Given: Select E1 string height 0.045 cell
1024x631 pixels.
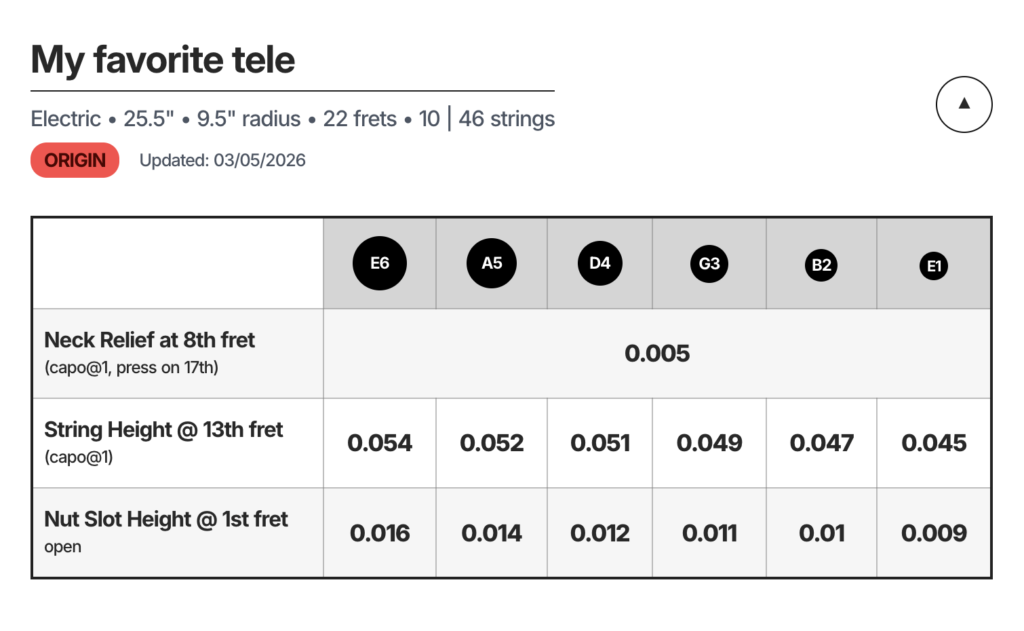Looking at the screenshot, I should (934, 443).
